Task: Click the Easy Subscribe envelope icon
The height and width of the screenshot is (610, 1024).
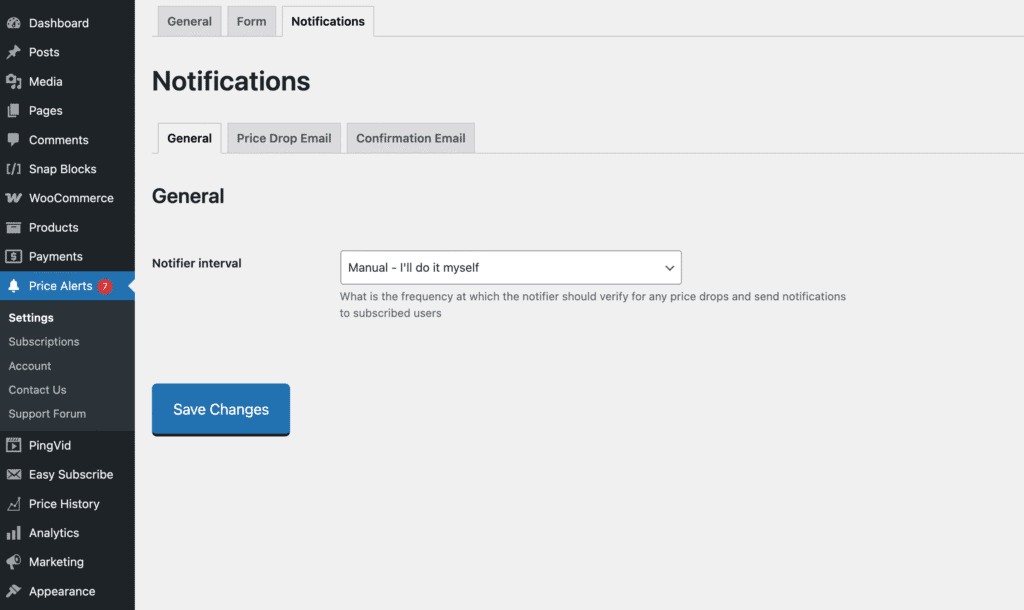Action: coord(14,475)
